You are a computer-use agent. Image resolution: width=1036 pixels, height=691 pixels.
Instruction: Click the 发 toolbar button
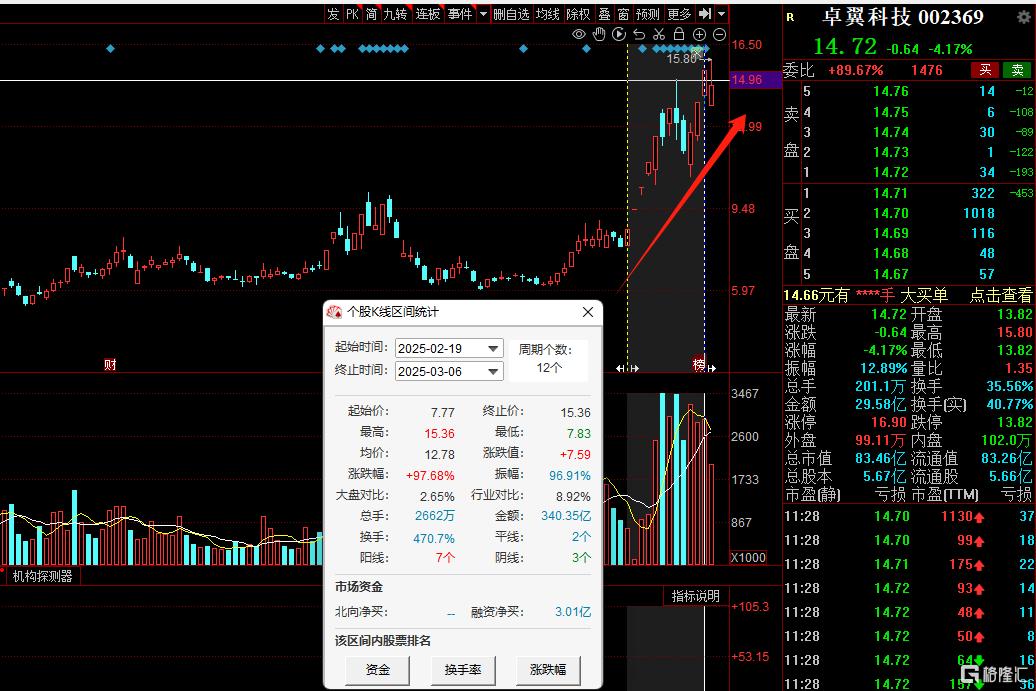333,14
